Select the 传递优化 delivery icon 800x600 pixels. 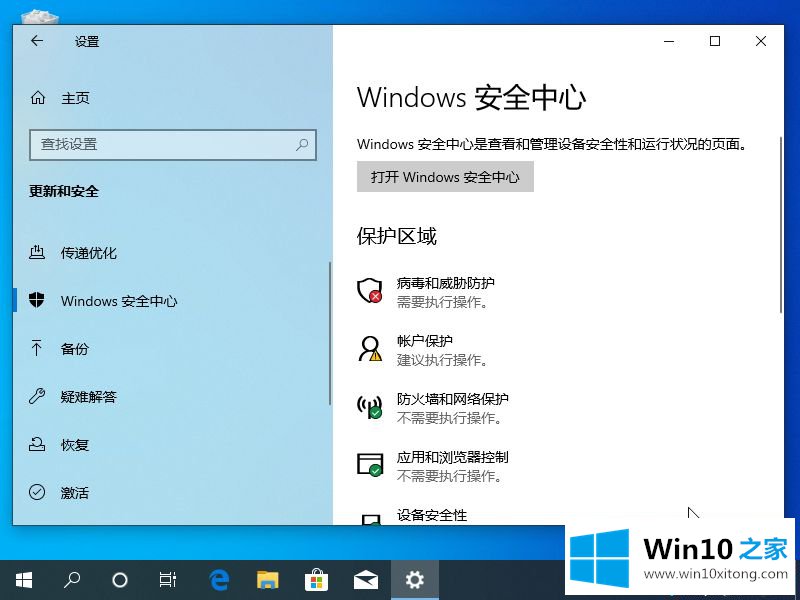(x=37, y=252)
